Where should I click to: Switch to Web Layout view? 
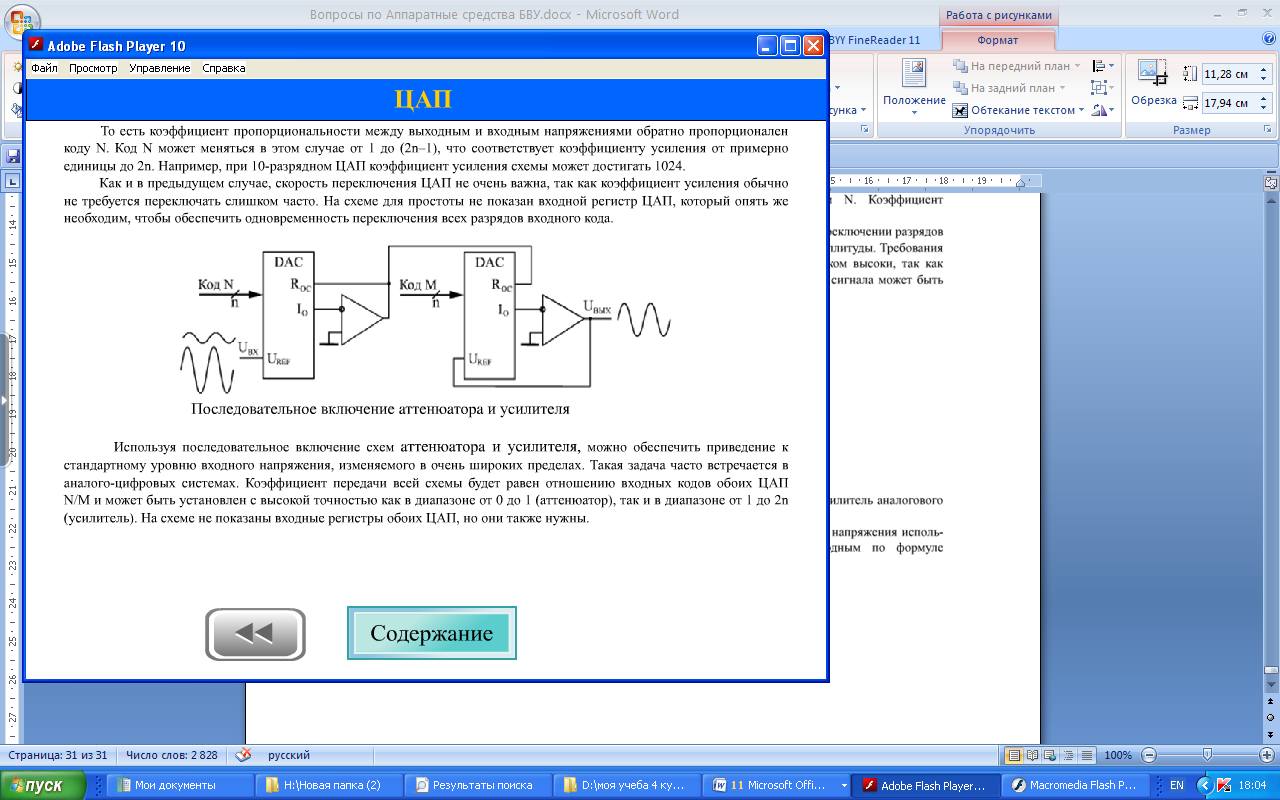(x=1048, y=755)
